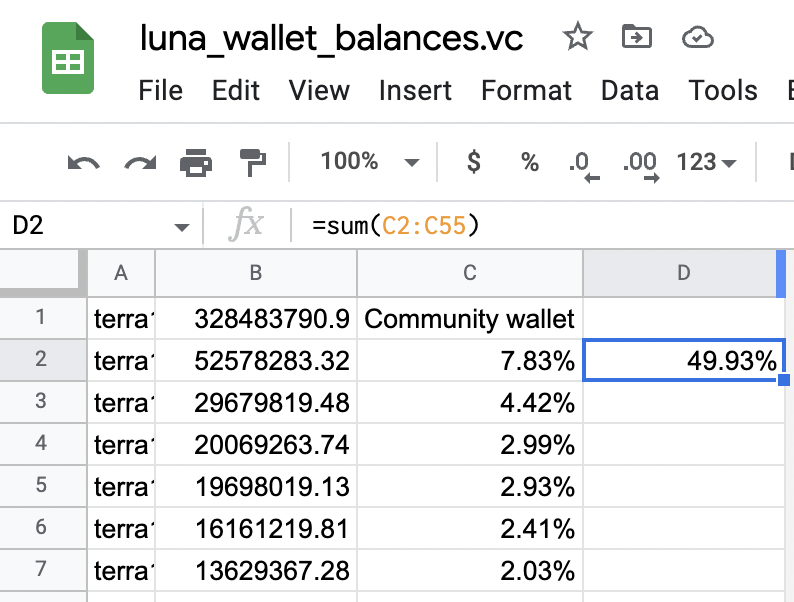Click empty cell D1
The width and height of the screenshot is (794, 602).
[x=684, y=318]
